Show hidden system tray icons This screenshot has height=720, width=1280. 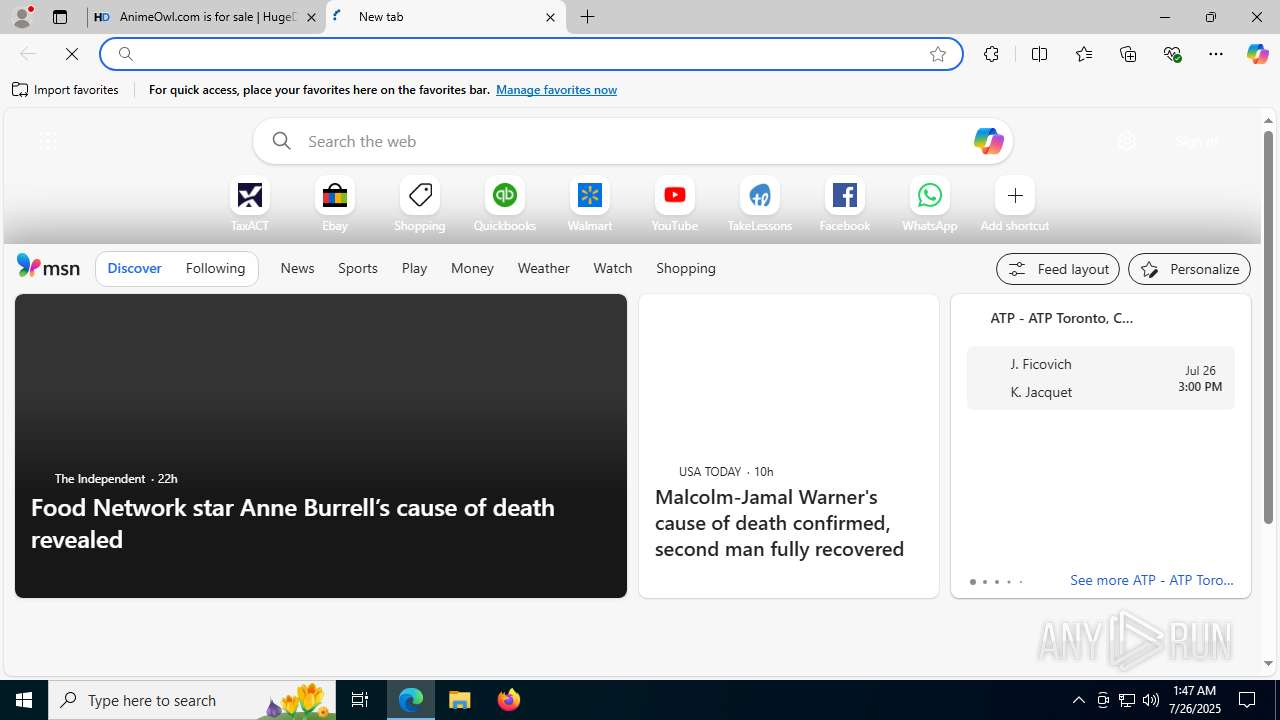(1079, 700)
